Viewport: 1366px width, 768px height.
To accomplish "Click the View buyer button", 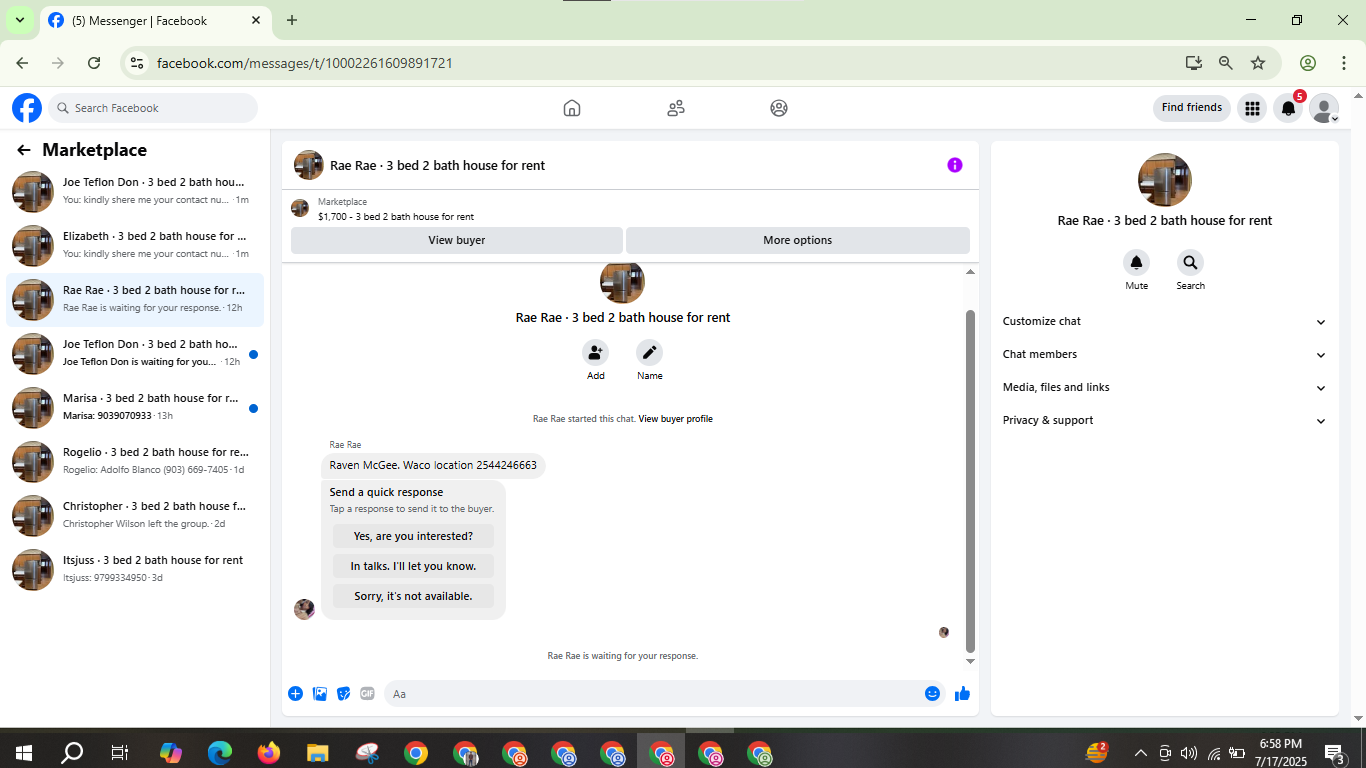I will 457,240.
